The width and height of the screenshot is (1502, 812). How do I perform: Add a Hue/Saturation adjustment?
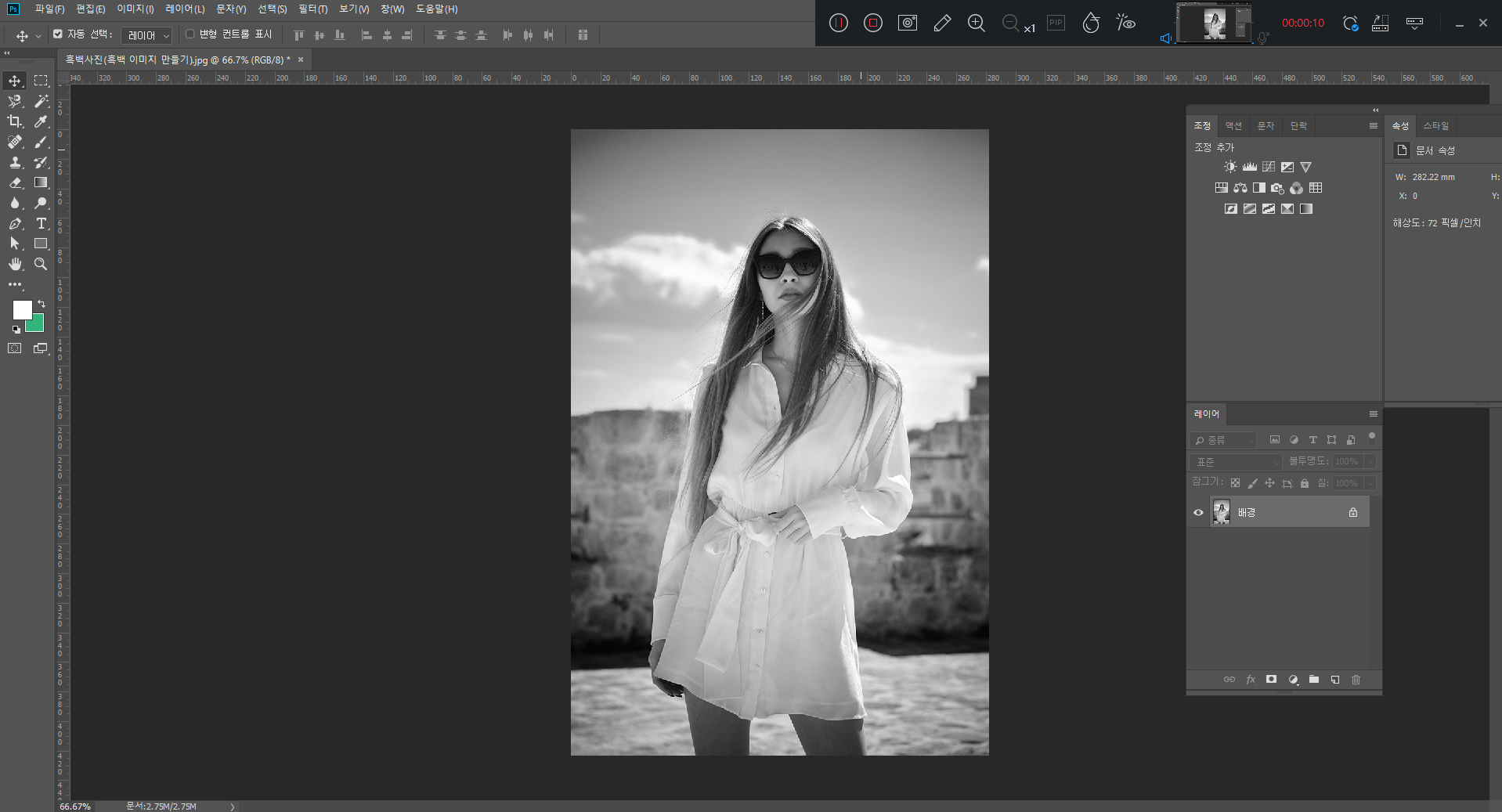pyautogui.click(x=1221, y=188)
